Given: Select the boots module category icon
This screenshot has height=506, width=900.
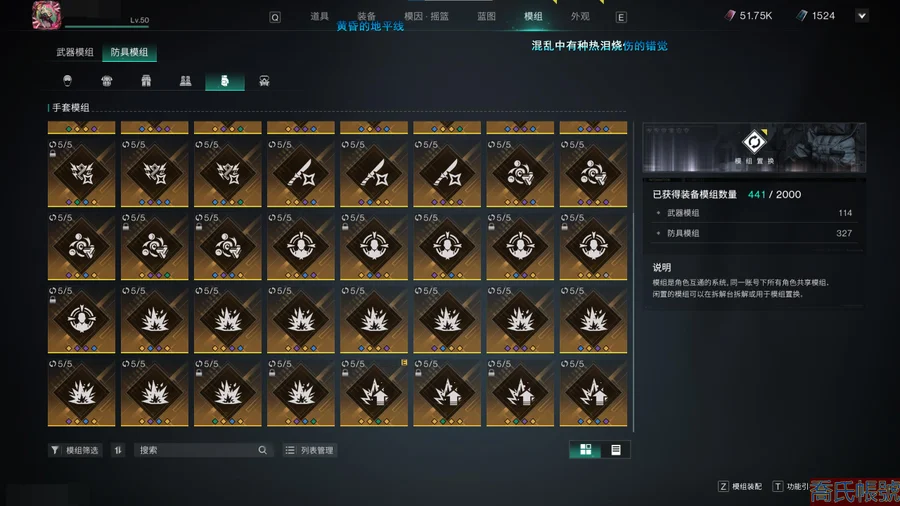Looking at the screenshot, I should [185, 80].
